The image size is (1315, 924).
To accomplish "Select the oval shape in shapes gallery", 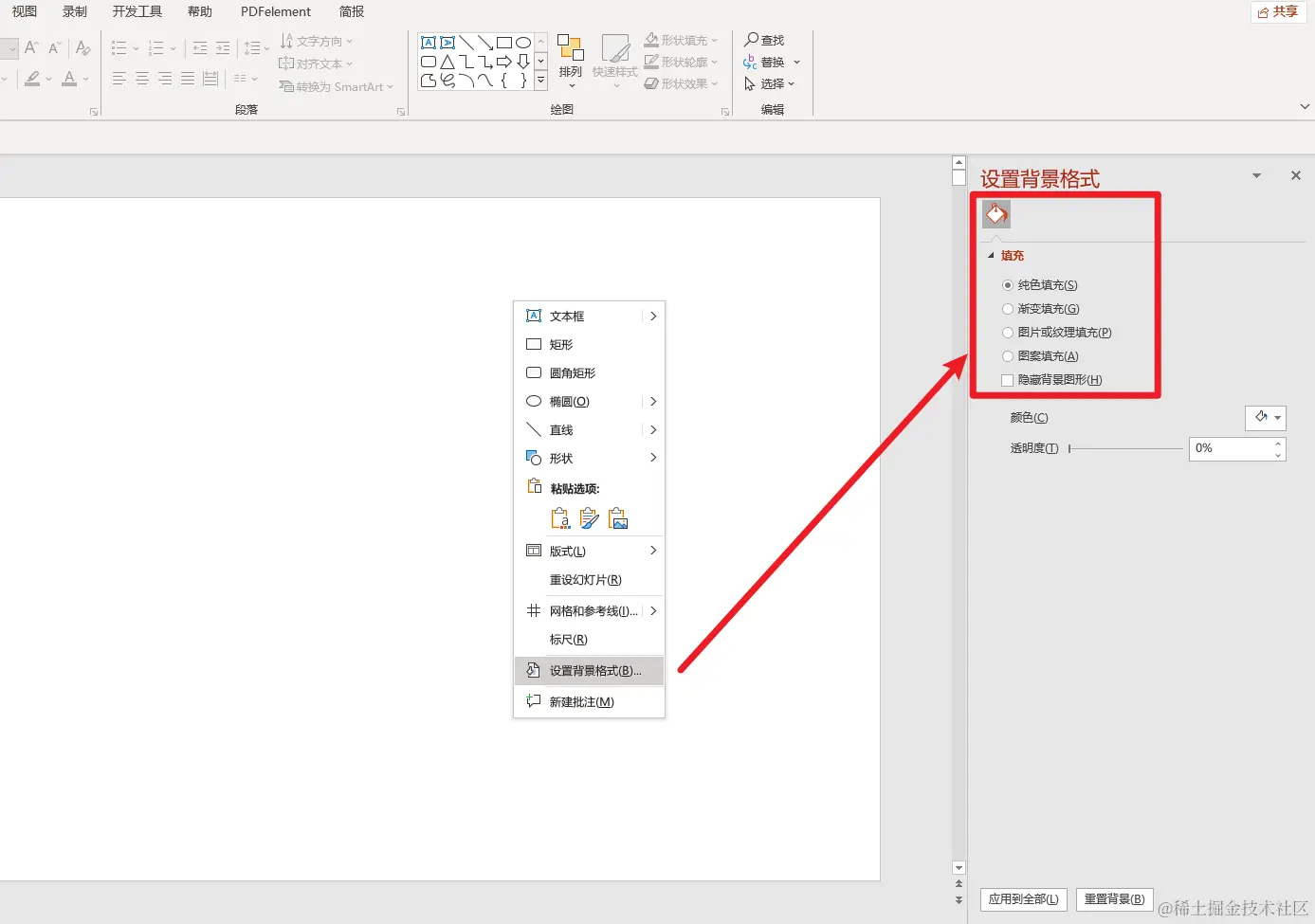I will [x=523, y=43].
